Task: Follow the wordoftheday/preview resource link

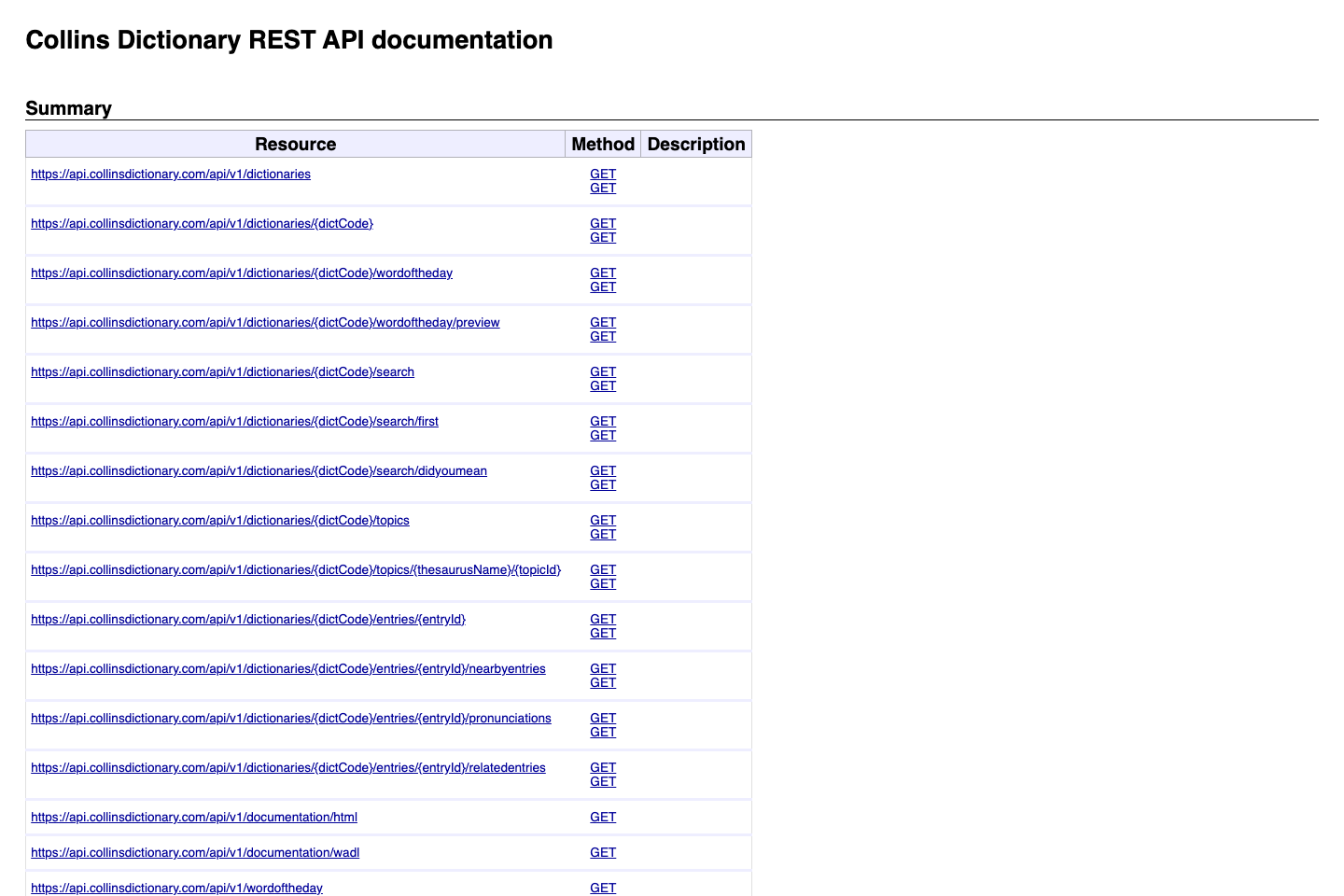Action: tap(265, 322)
